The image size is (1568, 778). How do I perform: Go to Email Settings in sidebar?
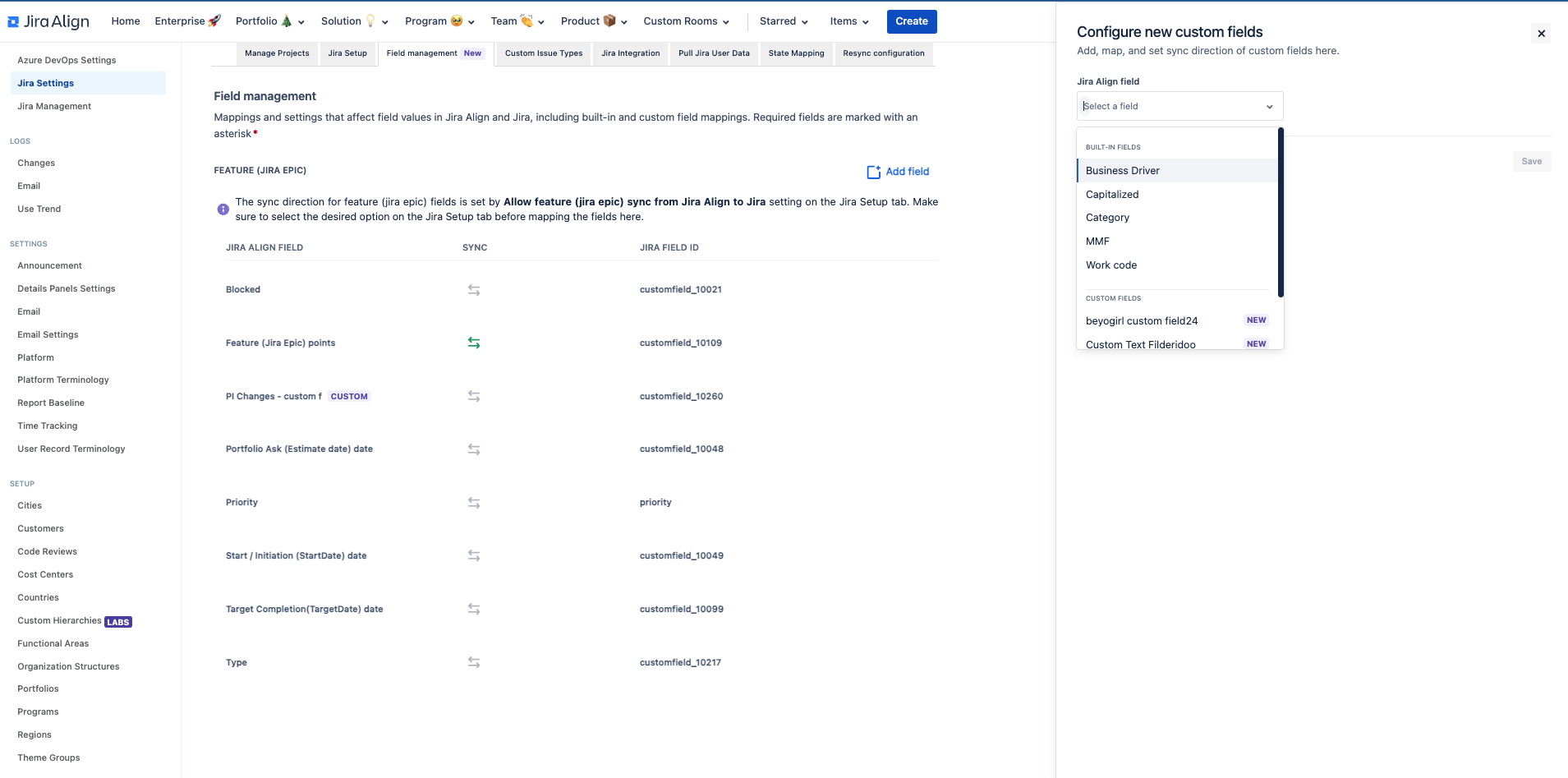click(x=48, y=334)
